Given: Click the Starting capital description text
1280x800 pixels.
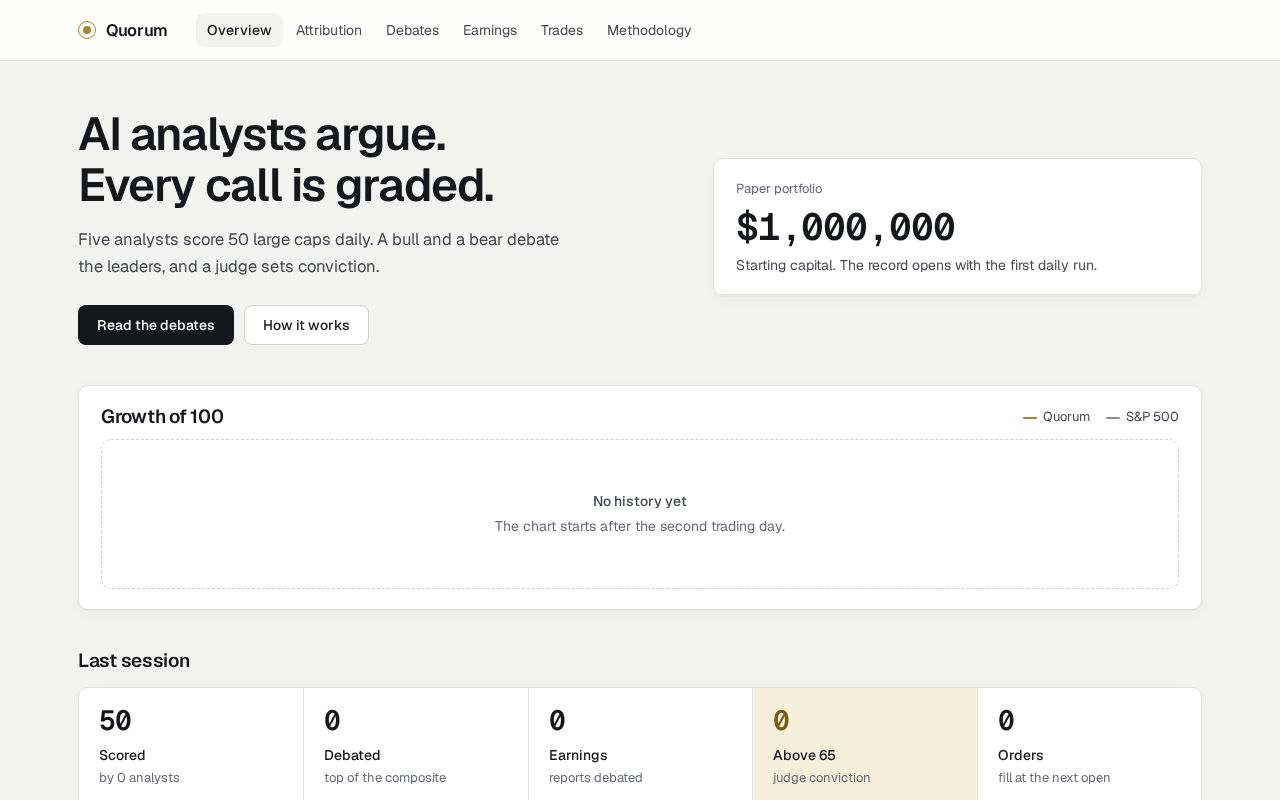Looking at the screenshot, I should [x=916, y=265].
